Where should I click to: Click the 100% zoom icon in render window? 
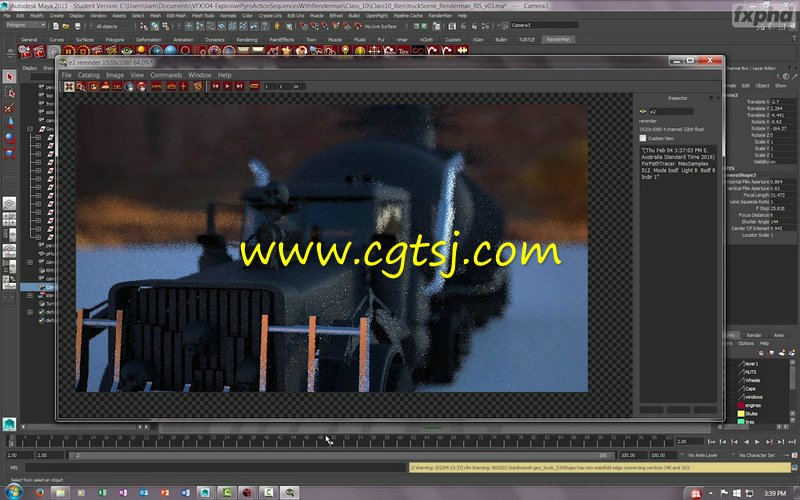pos(156,87)
